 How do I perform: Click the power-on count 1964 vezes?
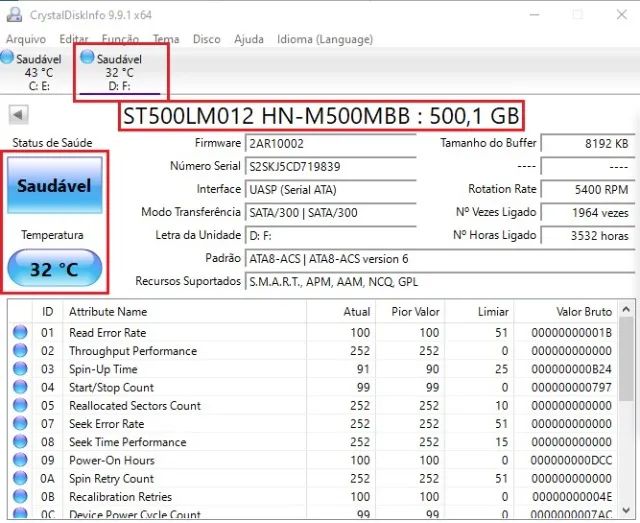pos(588,213)
